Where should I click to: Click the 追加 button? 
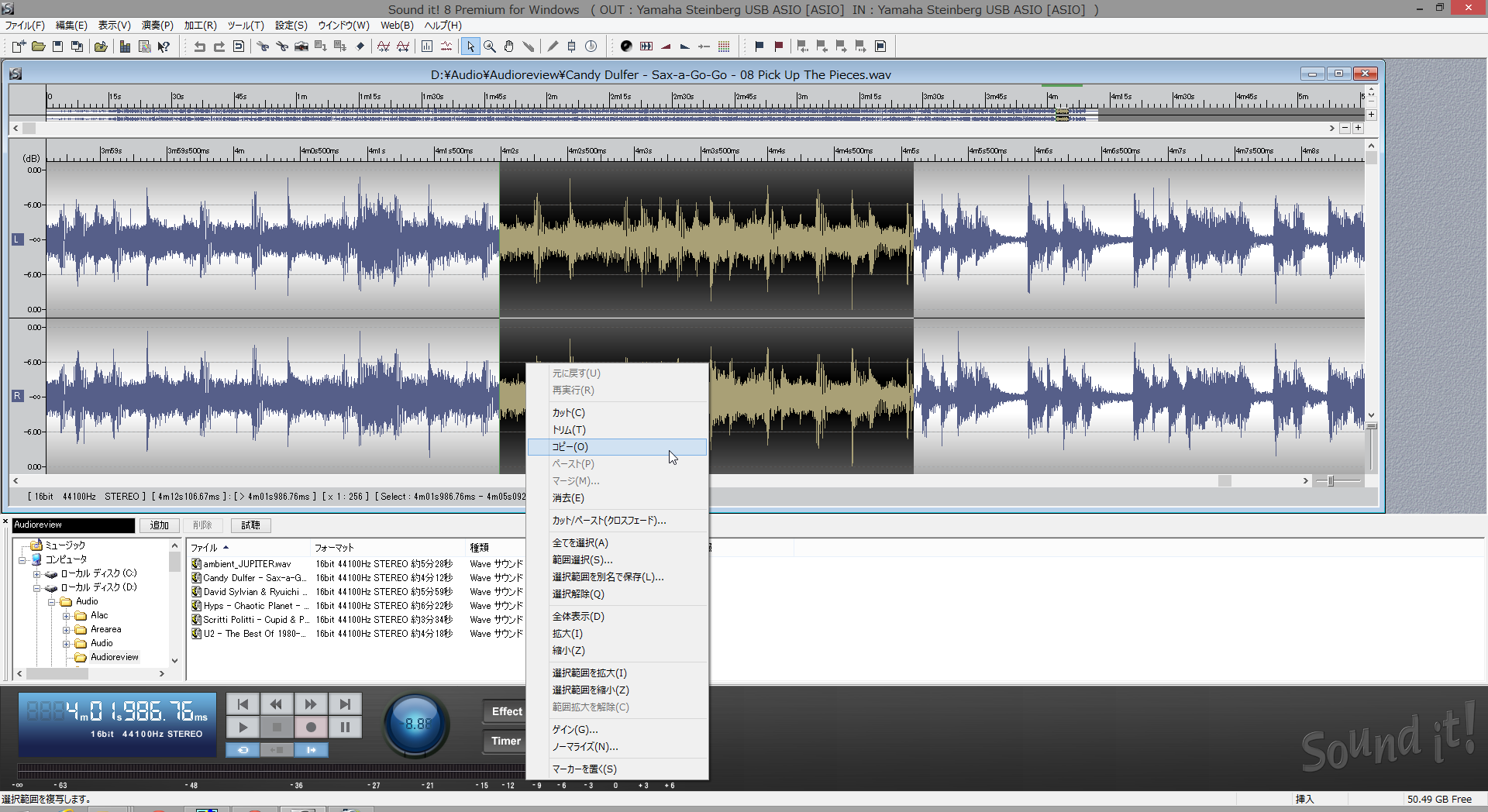pos(159,525)
